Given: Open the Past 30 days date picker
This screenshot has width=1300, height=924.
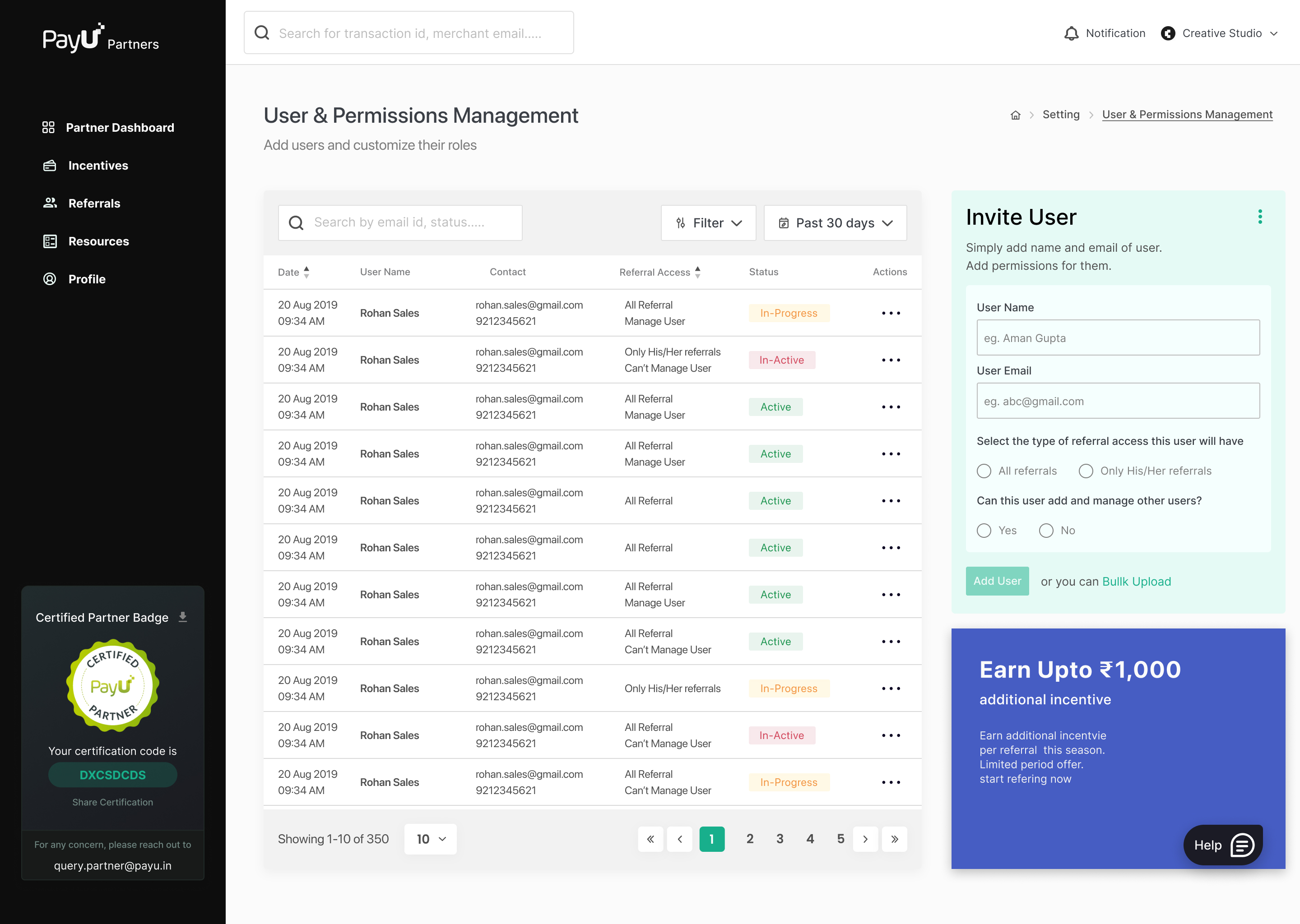Looking at the screenshot, I should point(835,223).
